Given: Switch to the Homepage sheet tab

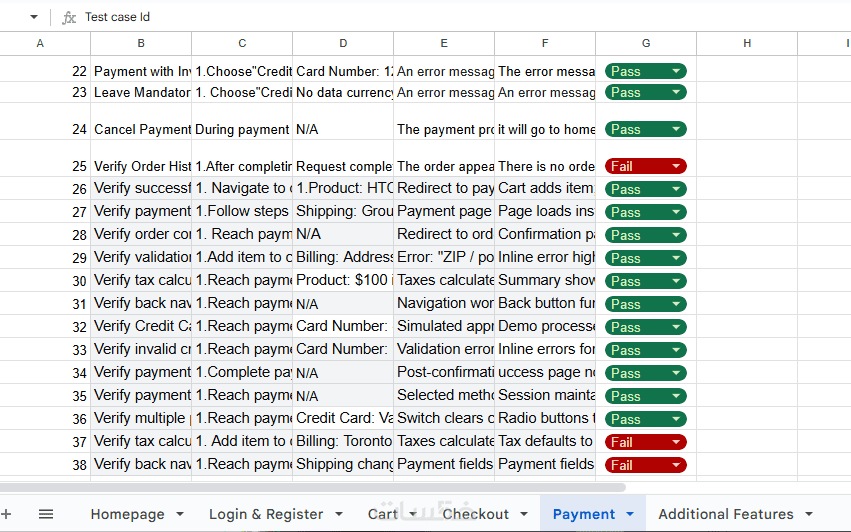Looking at the screenshot, I should pos(127,514).
